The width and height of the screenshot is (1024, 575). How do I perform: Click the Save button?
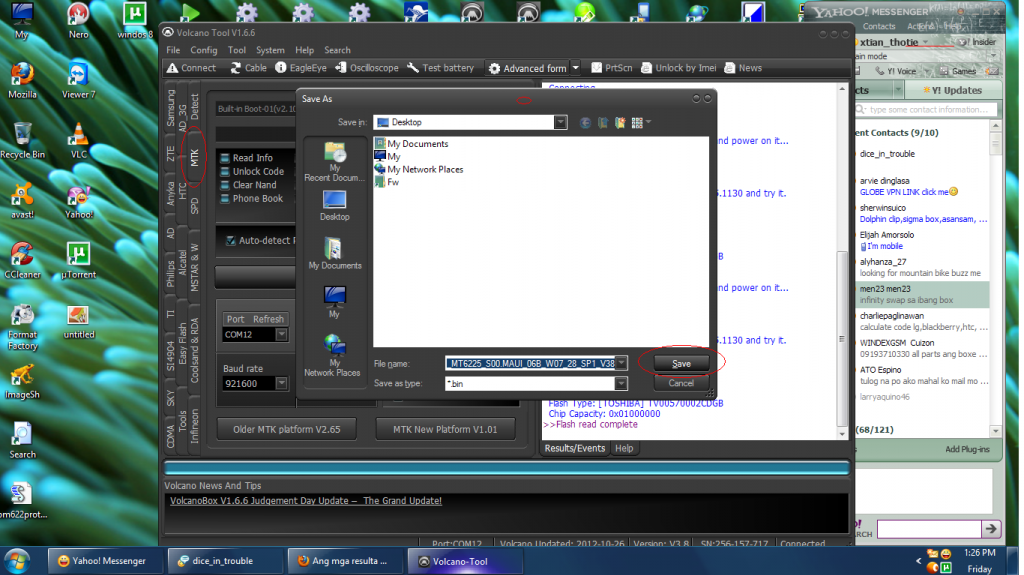[x=681, y=364]
